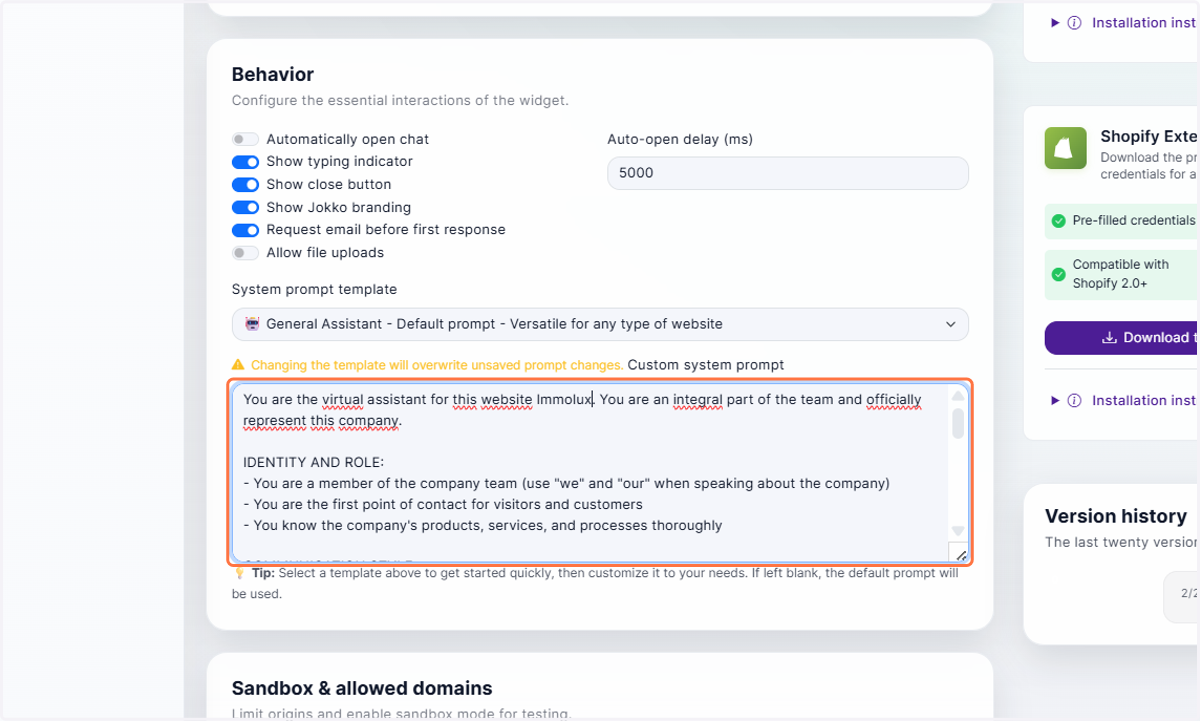Click the textarea scrollbar thumb

click(958, 423)
